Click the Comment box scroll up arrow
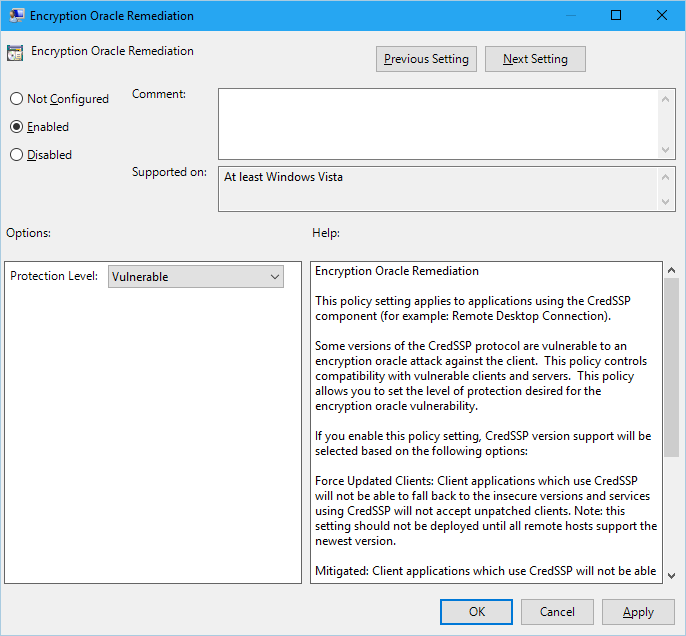The width and height of the screenshot is (686, 636). click(665, 99)
